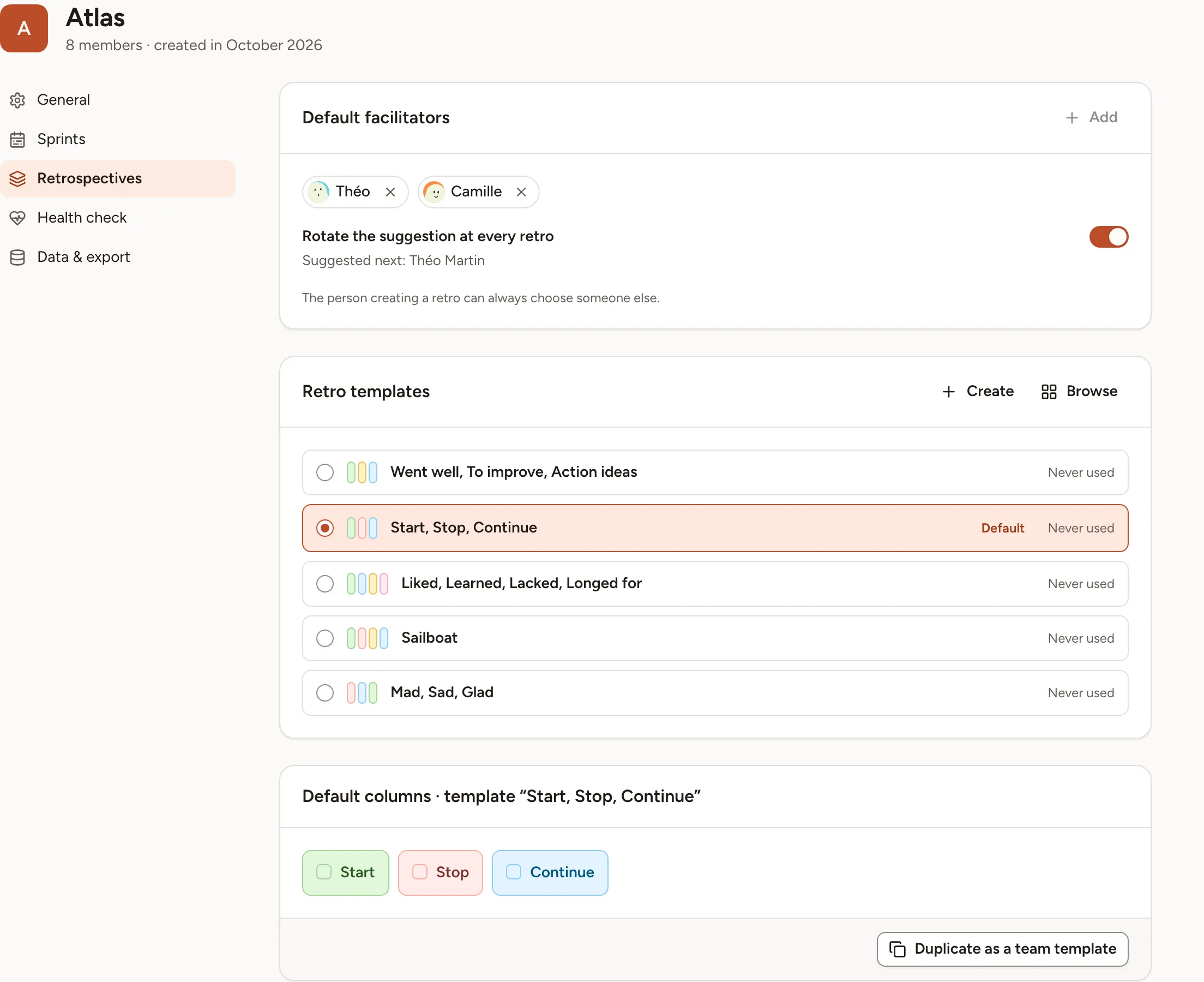
Task: Click the green Start column chip
Action: [x=345, y=872]
